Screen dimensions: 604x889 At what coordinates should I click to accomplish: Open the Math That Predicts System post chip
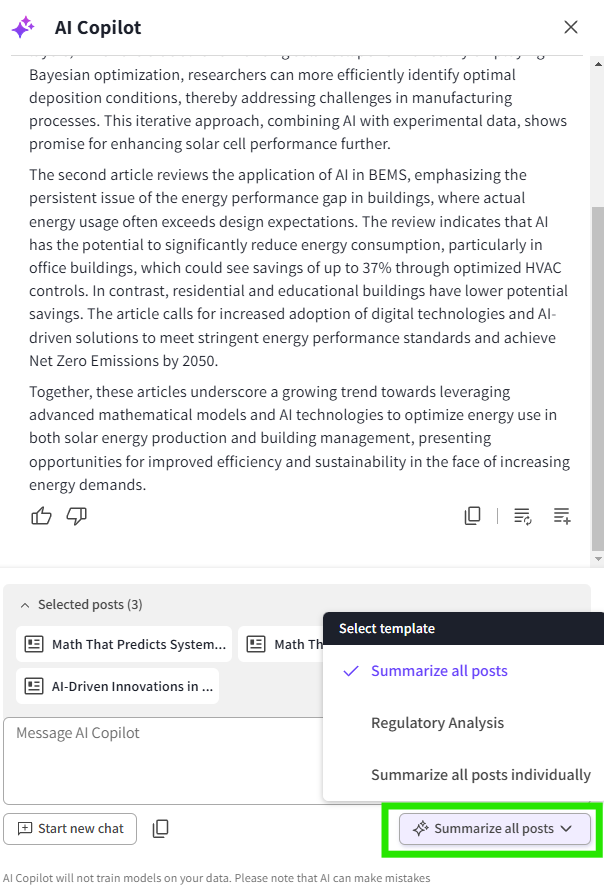124,645
